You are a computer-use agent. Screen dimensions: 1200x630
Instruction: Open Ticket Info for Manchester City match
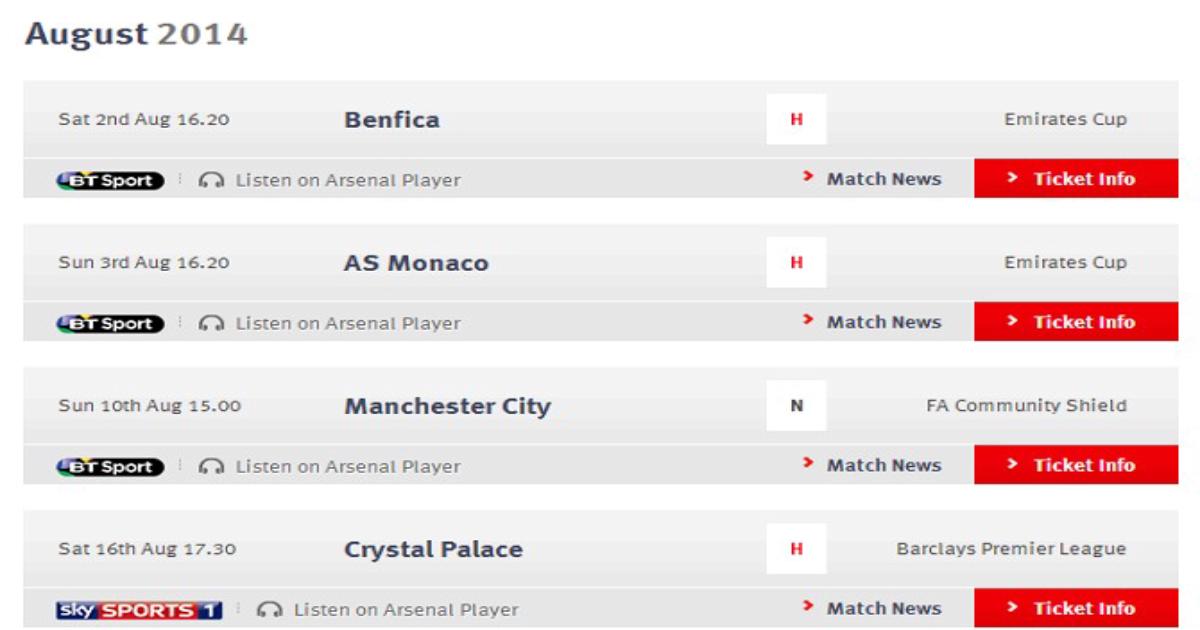1076,465
